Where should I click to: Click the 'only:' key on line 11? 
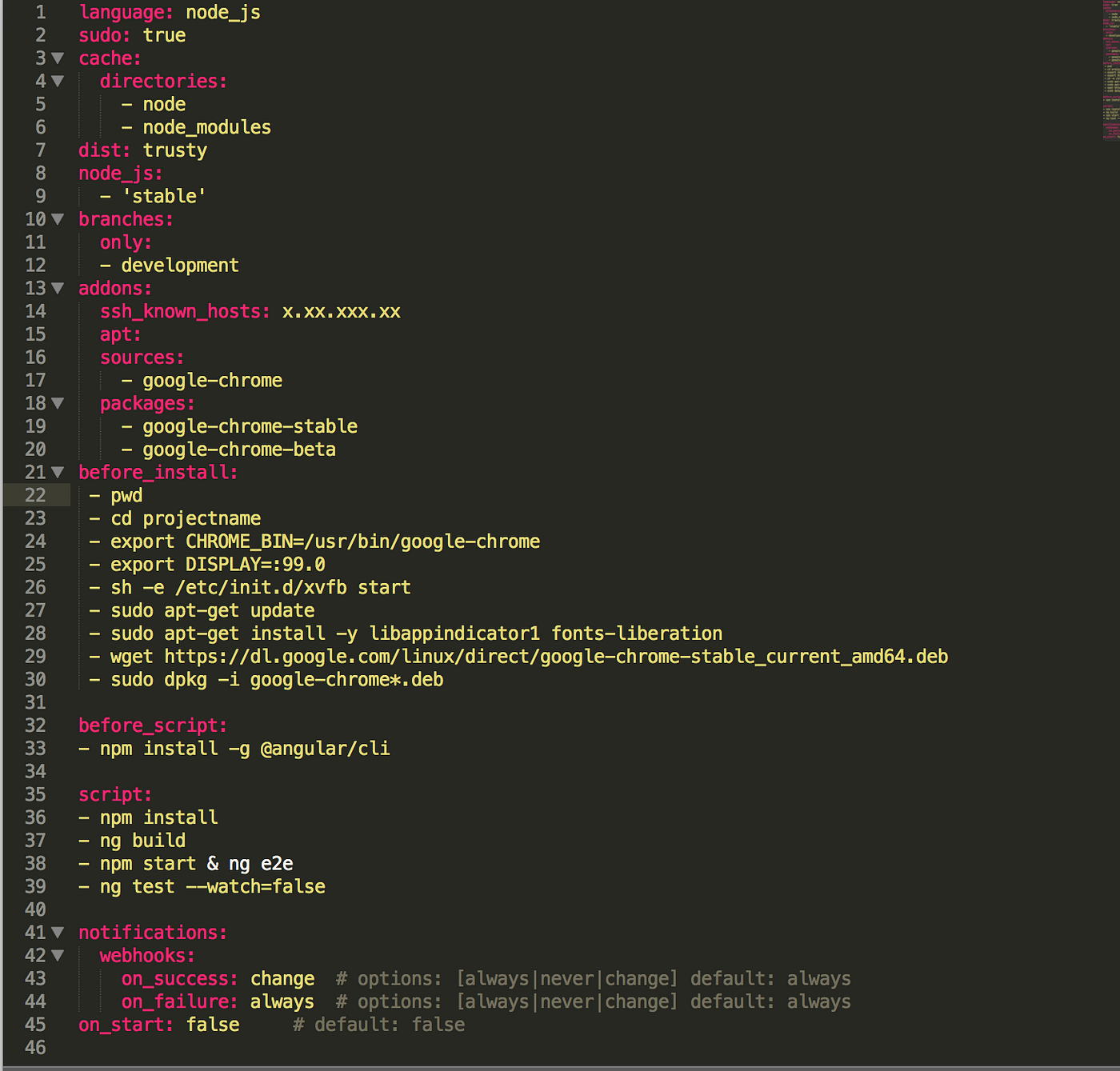point(126,242)
